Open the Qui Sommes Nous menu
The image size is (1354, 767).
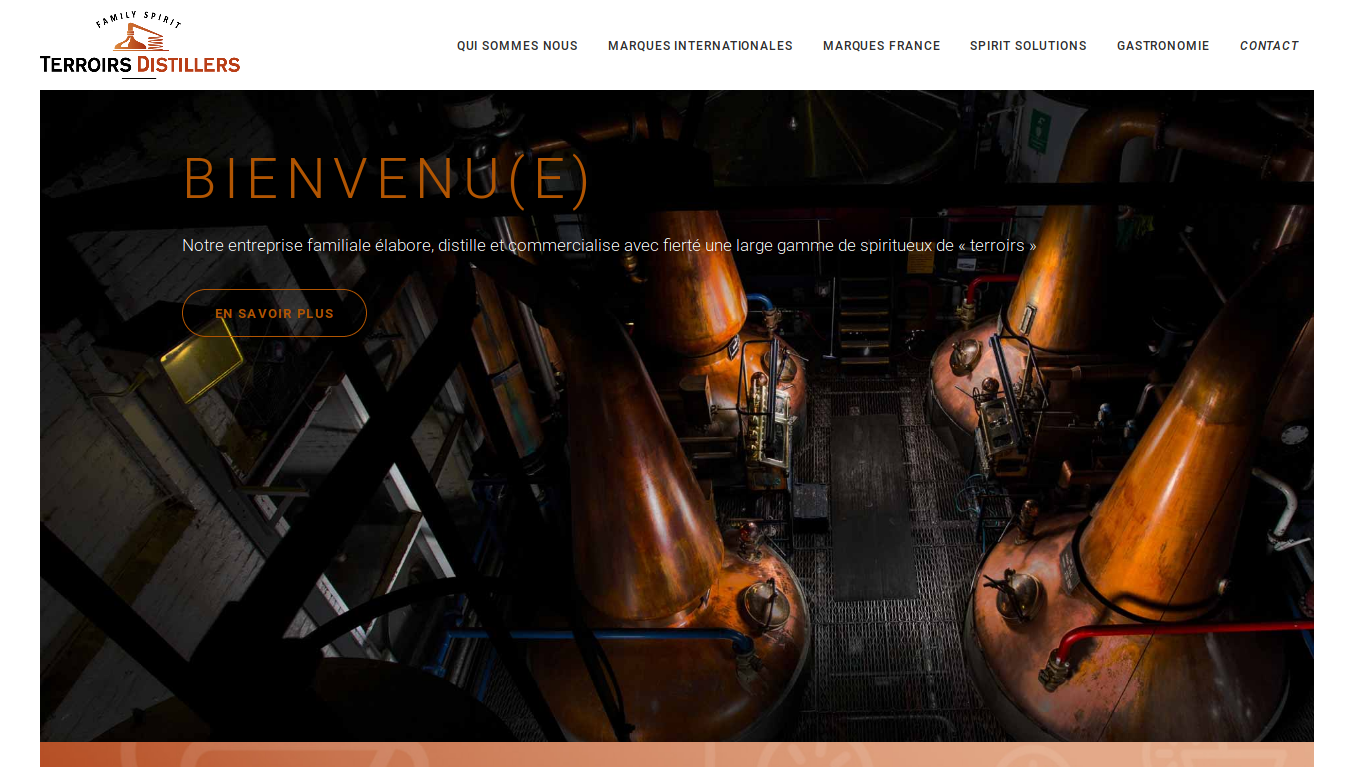pos(517,46)
